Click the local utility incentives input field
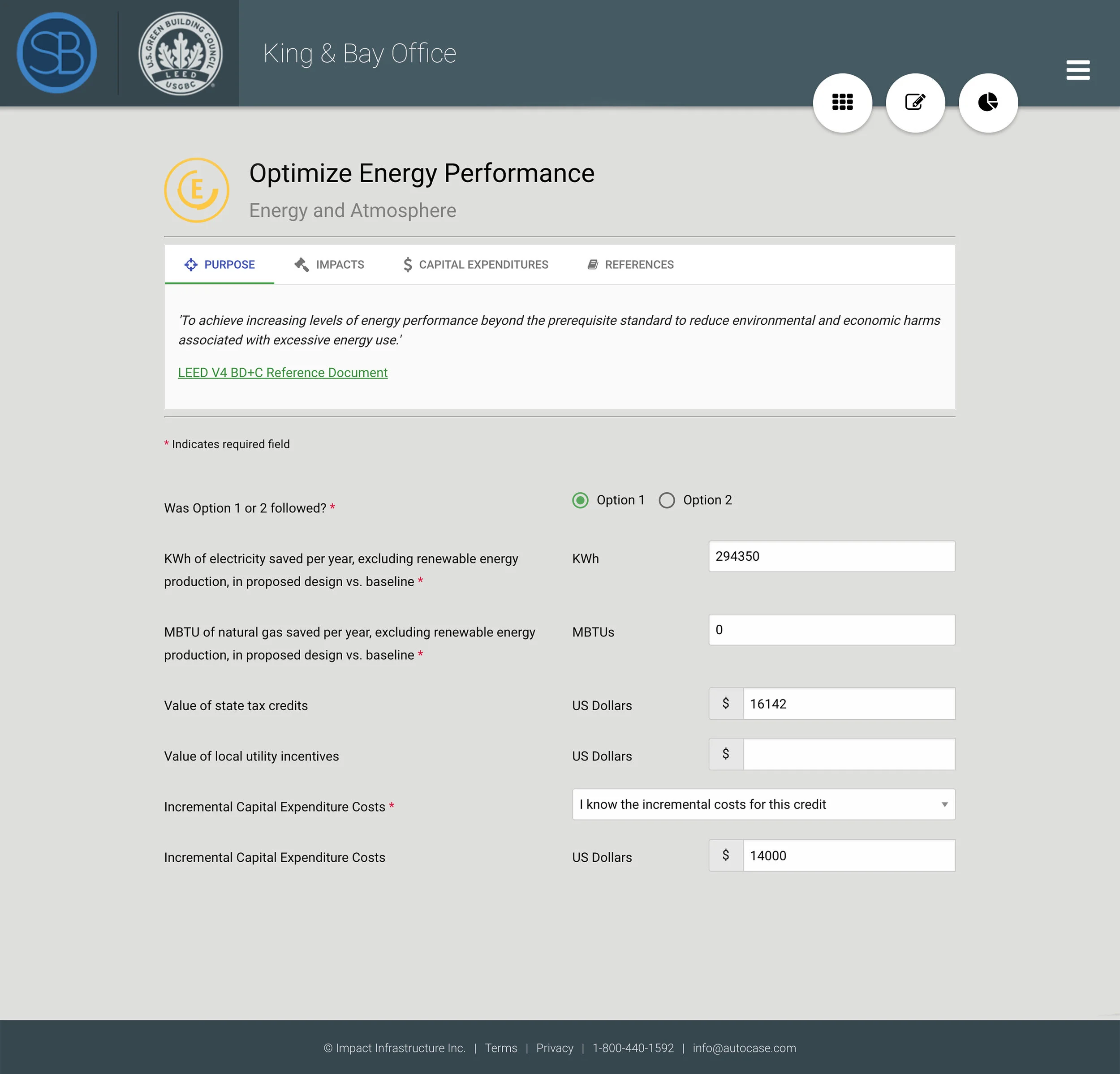This screenshot has width=1120, height=1074. pyautogui.click(x=848, y=754)
